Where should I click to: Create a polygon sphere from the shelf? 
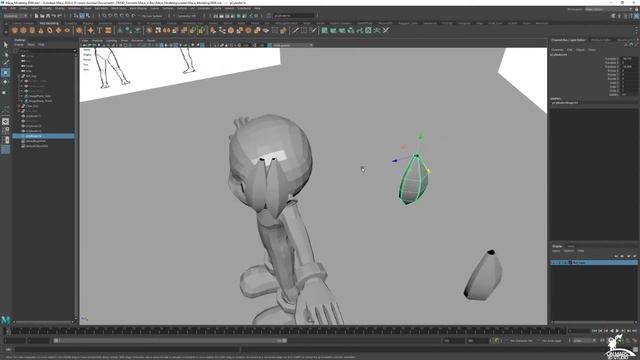tap(15, 30)
